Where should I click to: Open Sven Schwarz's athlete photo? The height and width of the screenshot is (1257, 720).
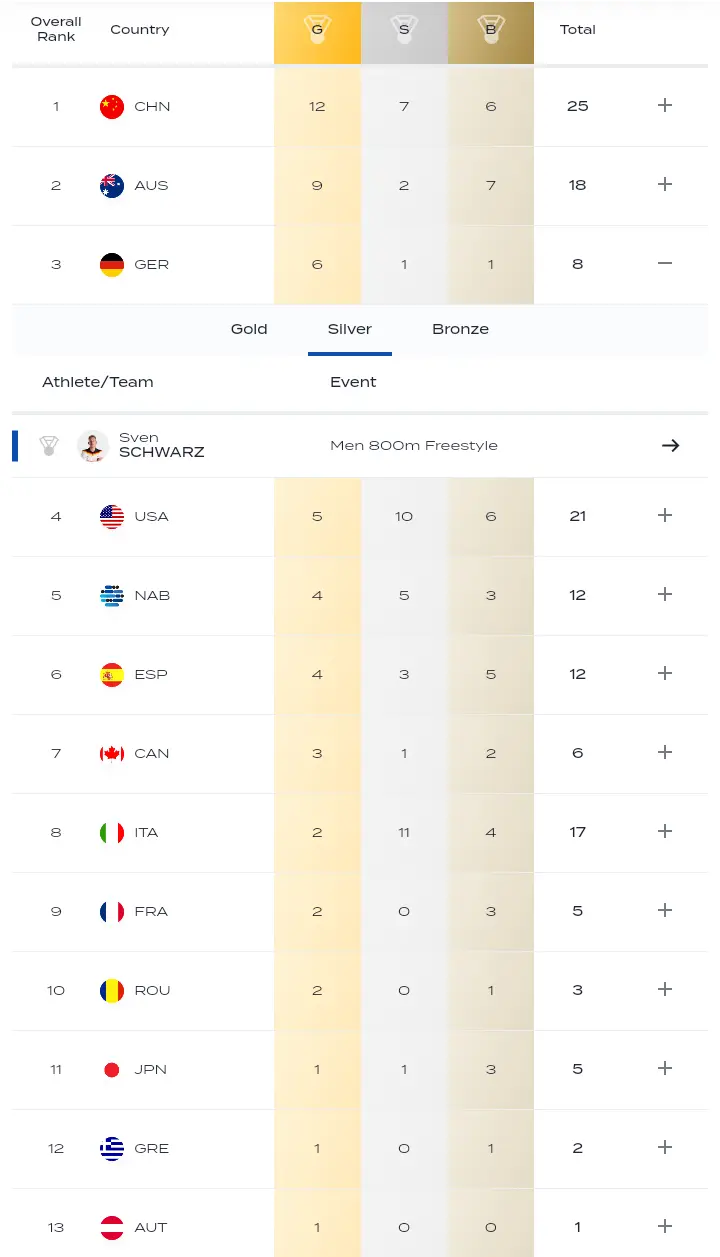(93, 446)
